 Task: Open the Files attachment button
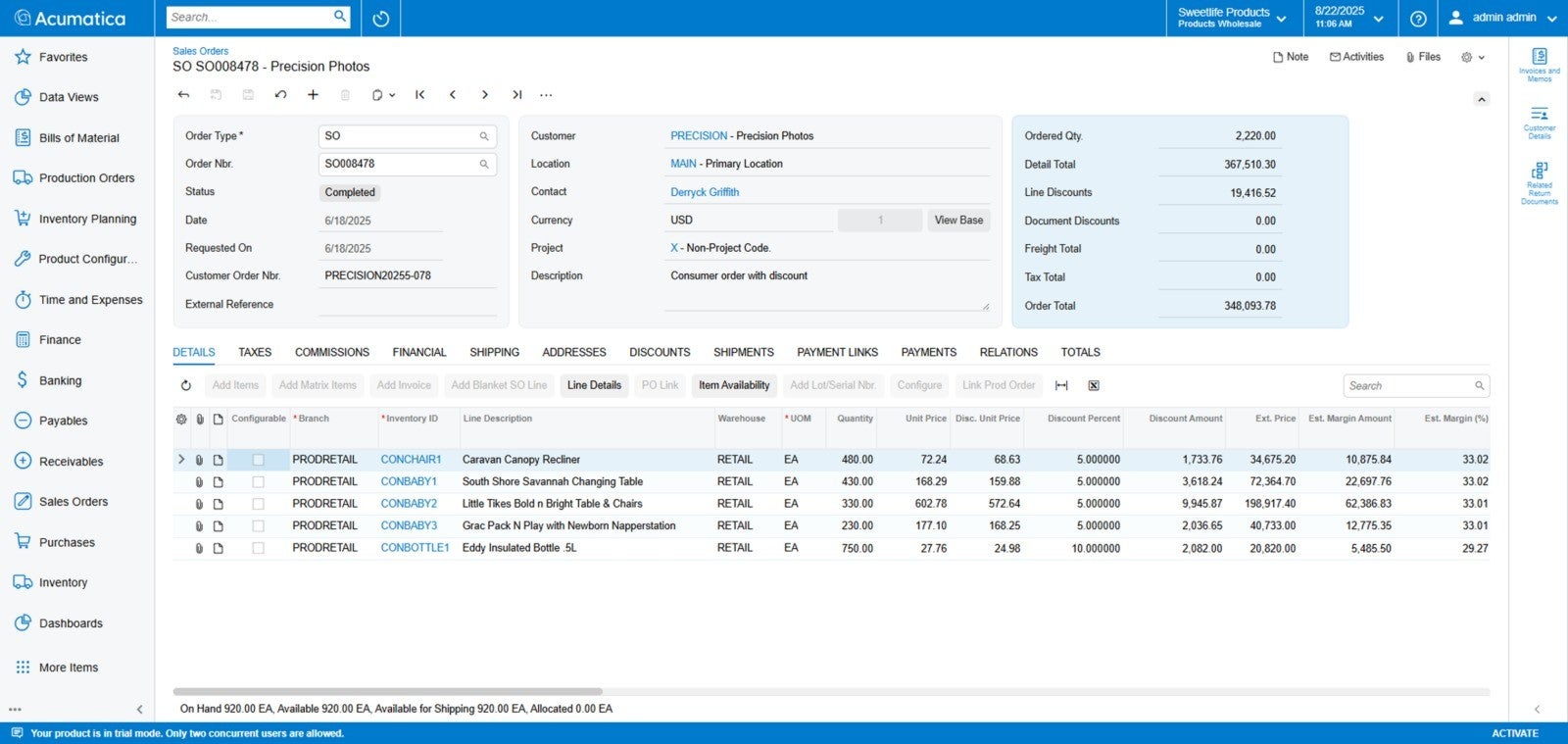tap(1423, 57)
